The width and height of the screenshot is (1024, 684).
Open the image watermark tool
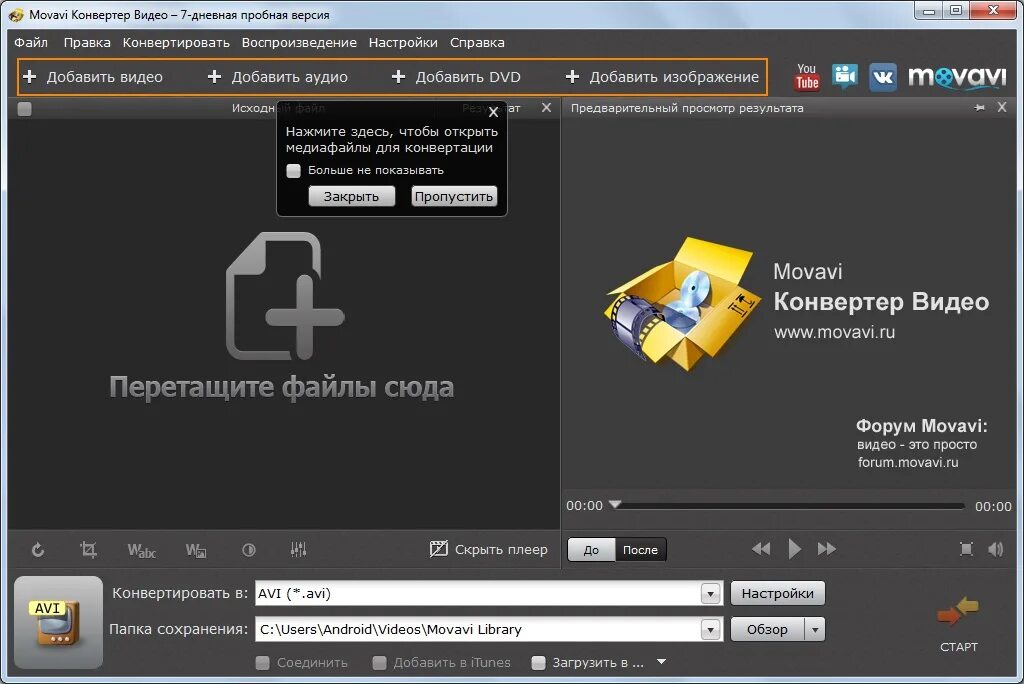click(x=196, y=551)
